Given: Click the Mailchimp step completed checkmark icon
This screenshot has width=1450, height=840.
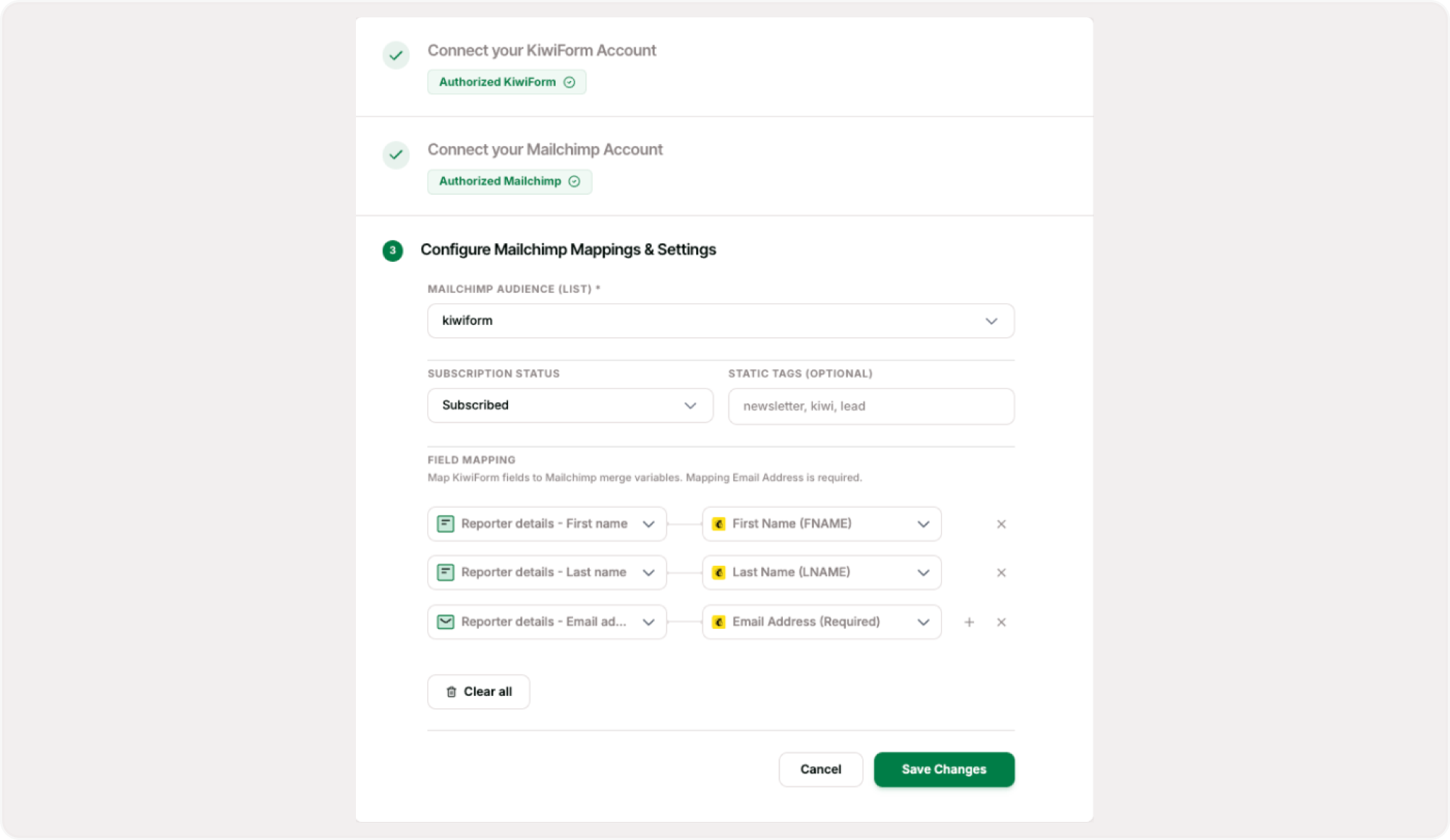Looking at the screenshot, I should 396,154.
